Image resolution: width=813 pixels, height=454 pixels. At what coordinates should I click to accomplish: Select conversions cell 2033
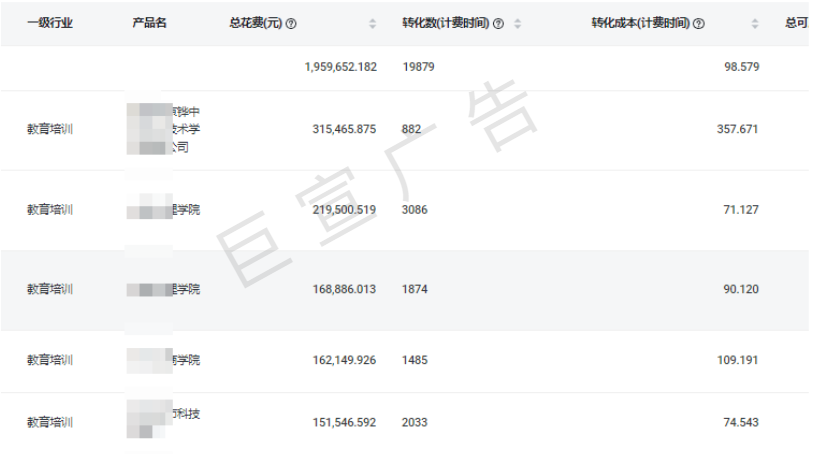(x=415, y=422)
